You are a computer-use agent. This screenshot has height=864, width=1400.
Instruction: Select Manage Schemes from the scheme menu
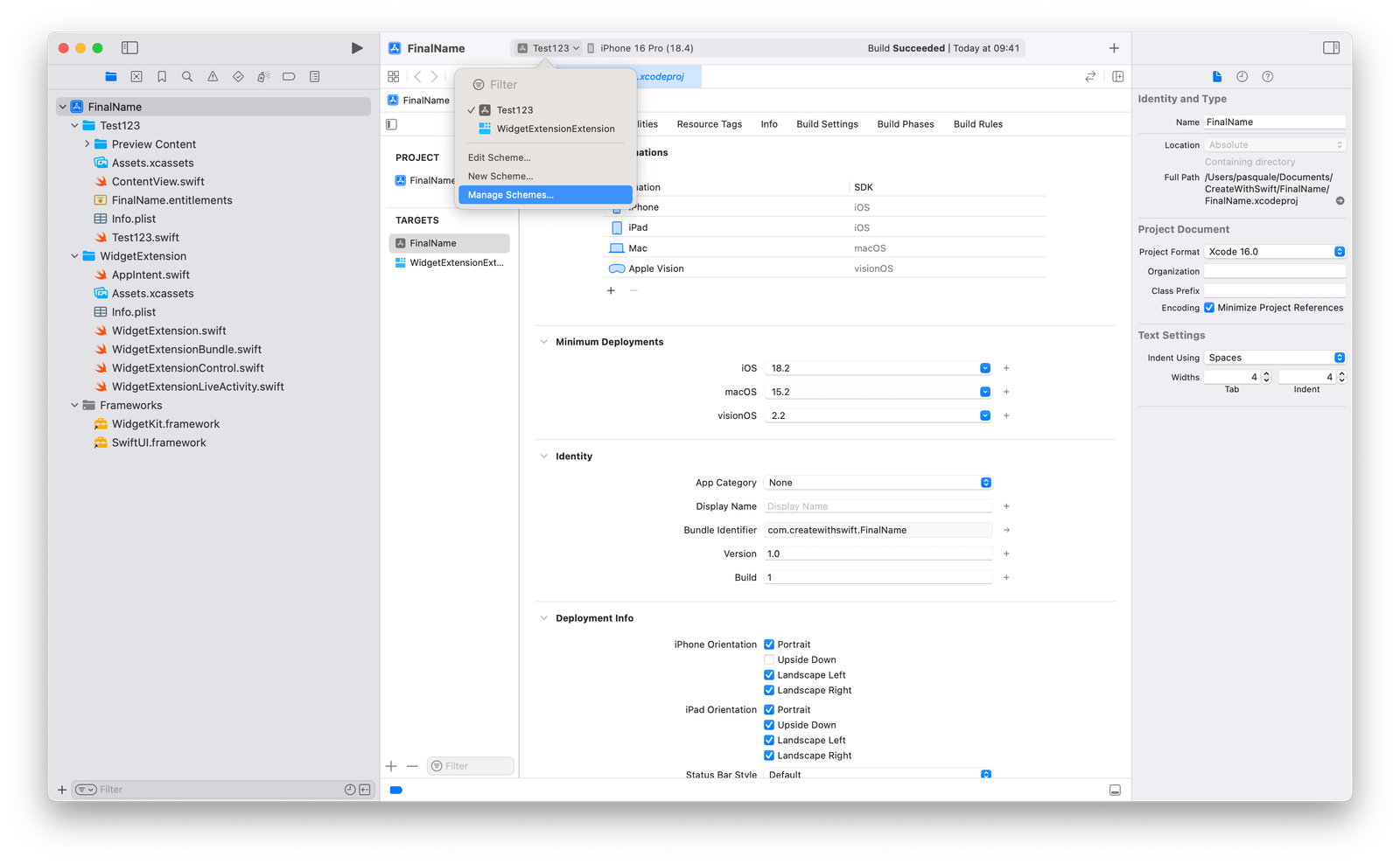pos(510,194)
